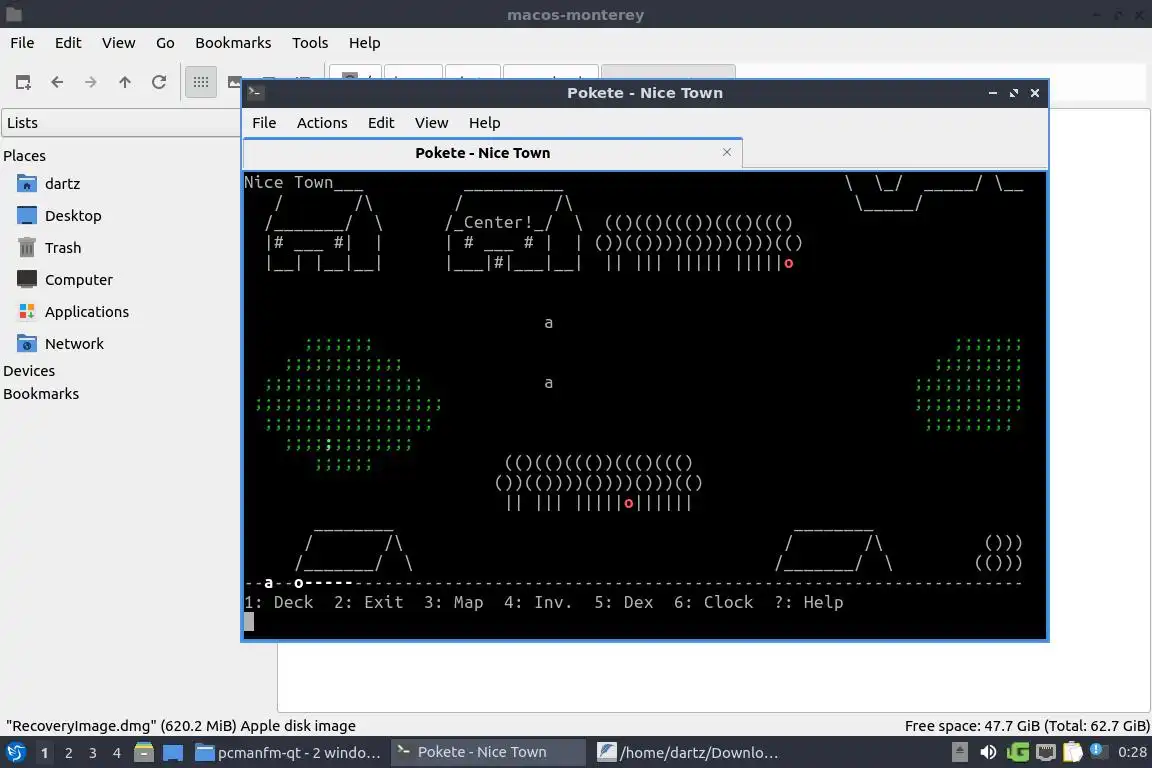This screenshot has height=768, width=1152.
Task: Open removable media eject tray icon
Action: (x=960, y=752)
